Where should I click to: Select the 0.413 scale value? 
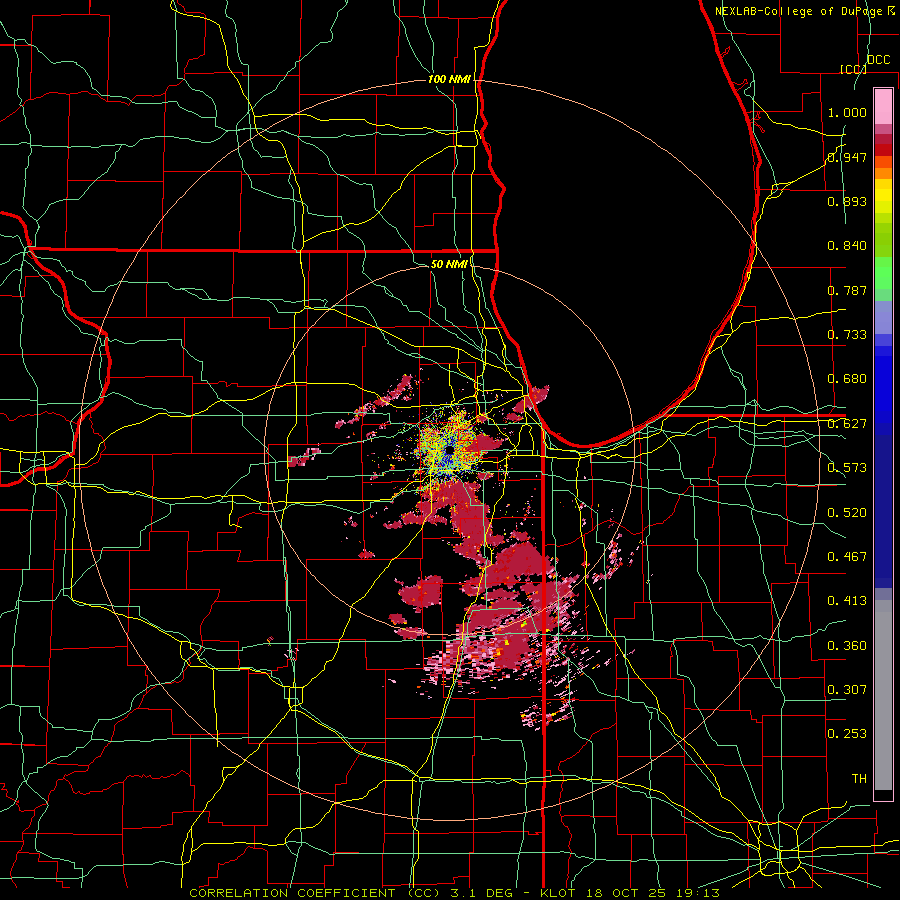click(x=847, y=601)
